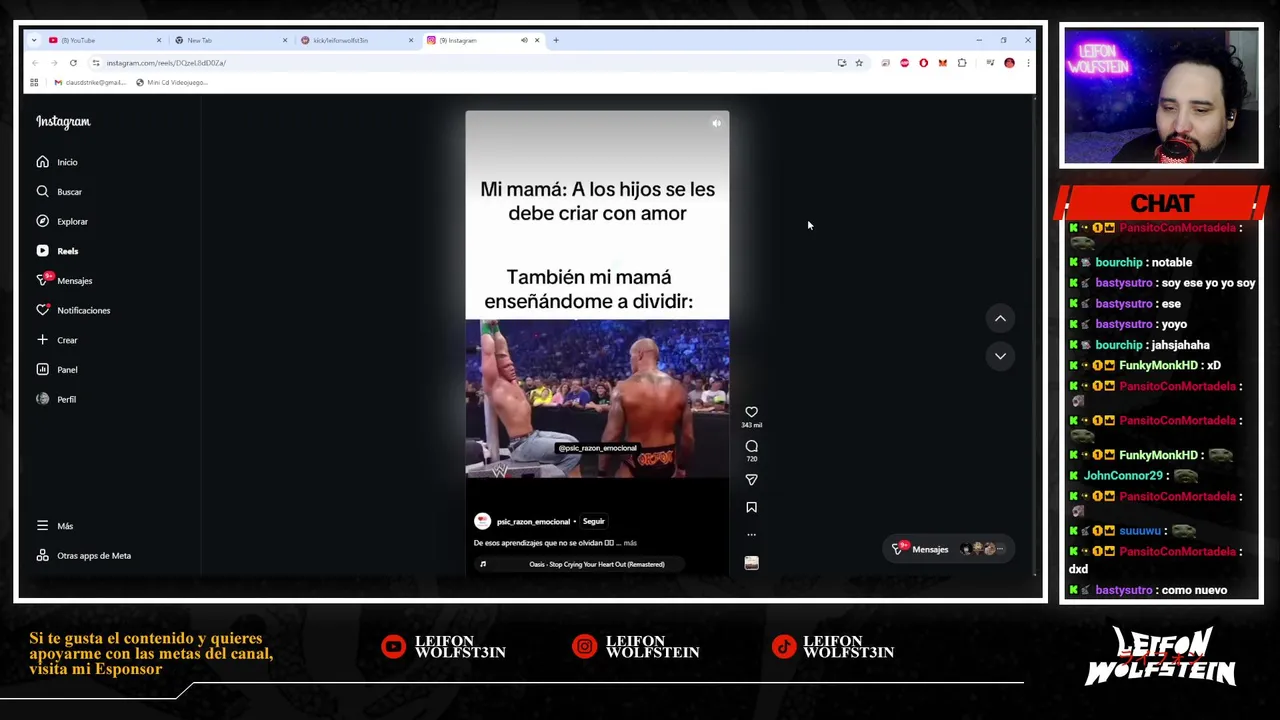
Task: Open floating Mensajes pill button
Action: click(x=948, y=549)
